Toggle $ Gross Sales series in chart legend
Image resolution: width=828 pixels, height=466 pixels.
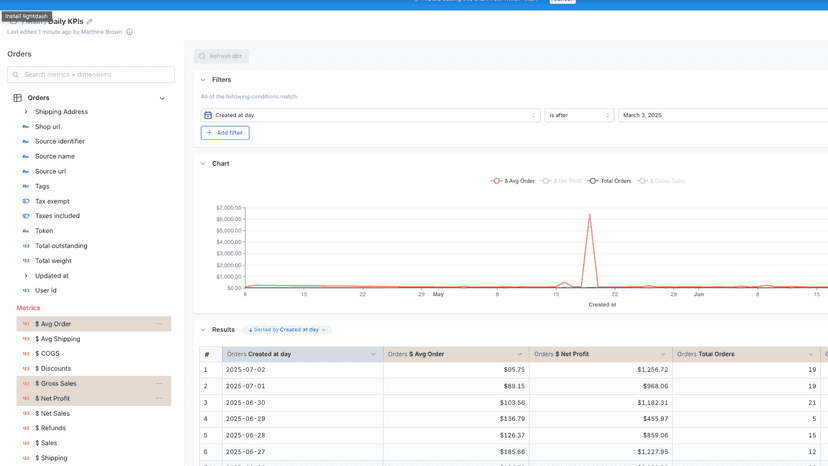click(x=661, y=181)
